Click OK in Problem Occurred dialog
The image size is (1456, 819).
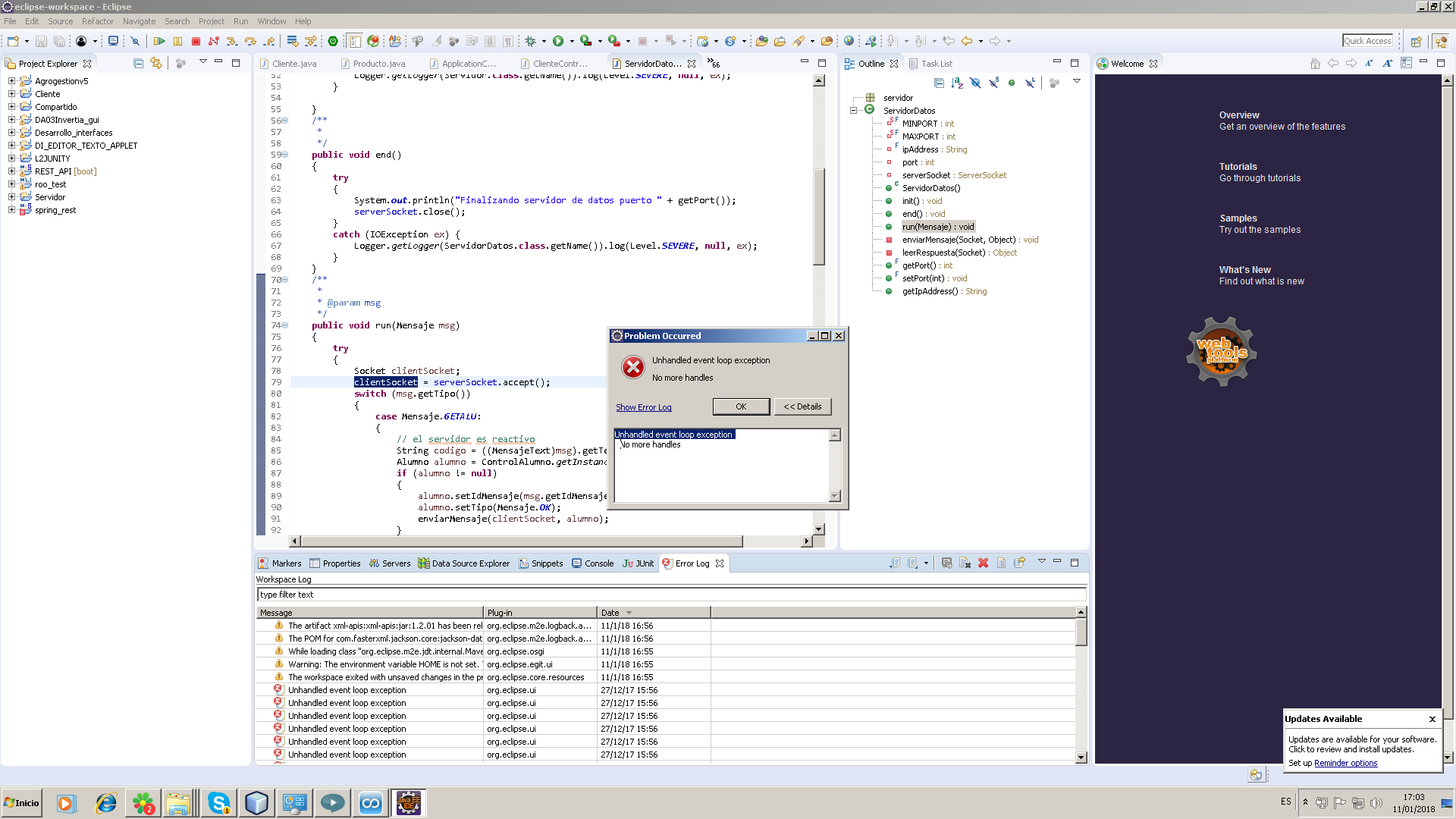point(741,406)
